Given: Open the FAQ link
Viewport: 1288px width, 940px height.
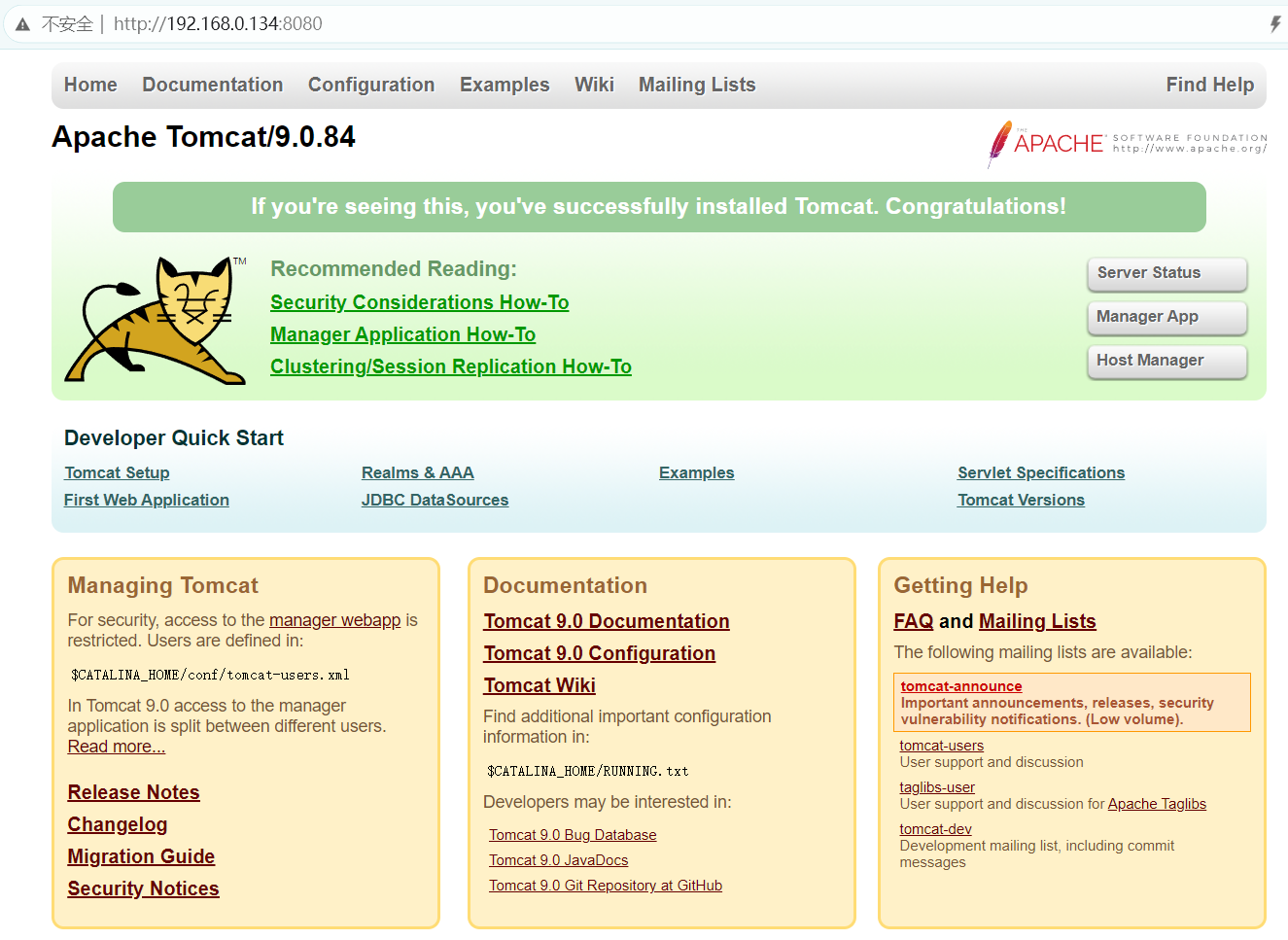Looking at the screenshot, I should point(914,621).
